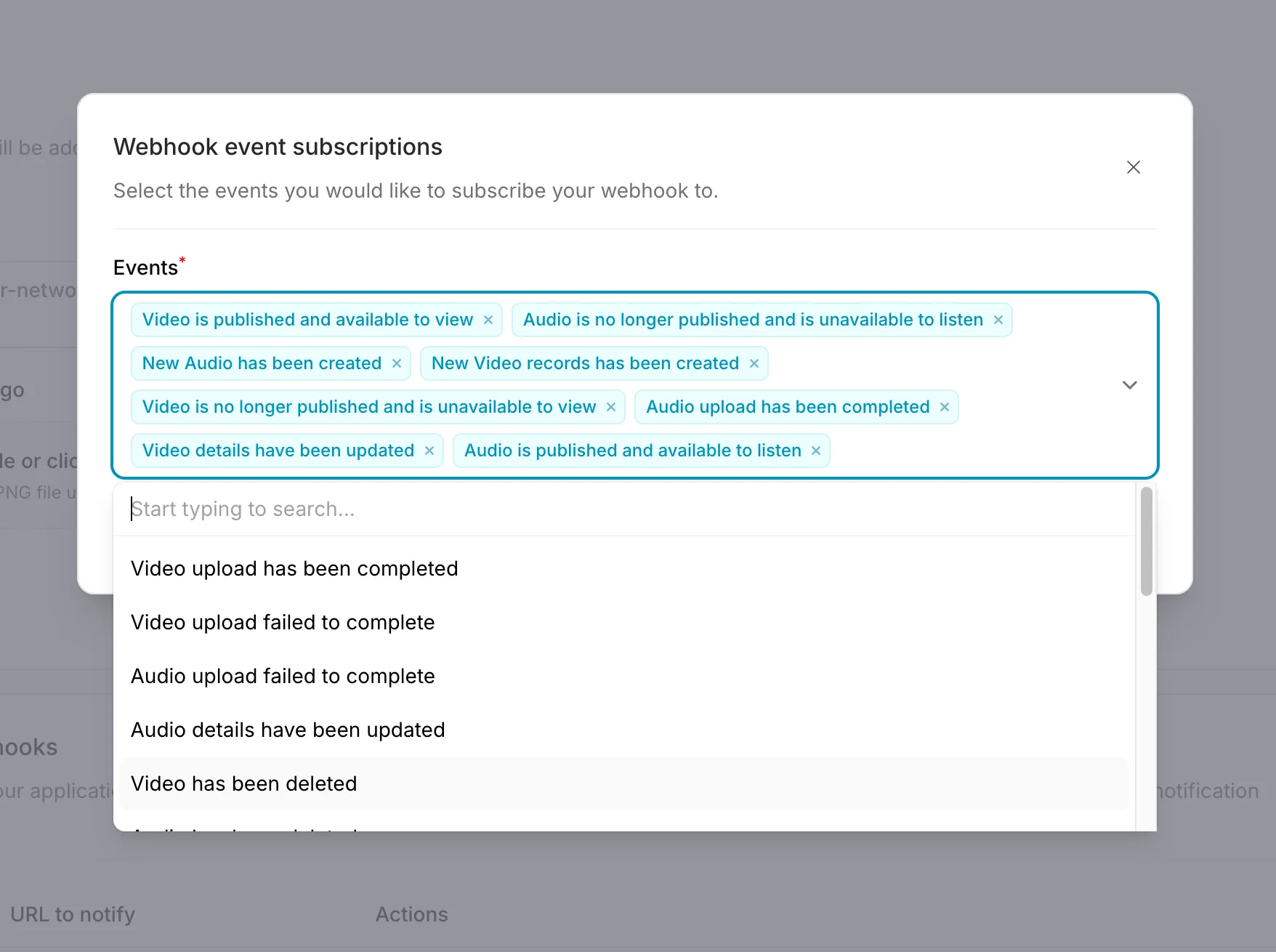Remove the 'New Video records has been created' event
The image size is (1276, 952).
pyautogui.click(x=754, y=363)
